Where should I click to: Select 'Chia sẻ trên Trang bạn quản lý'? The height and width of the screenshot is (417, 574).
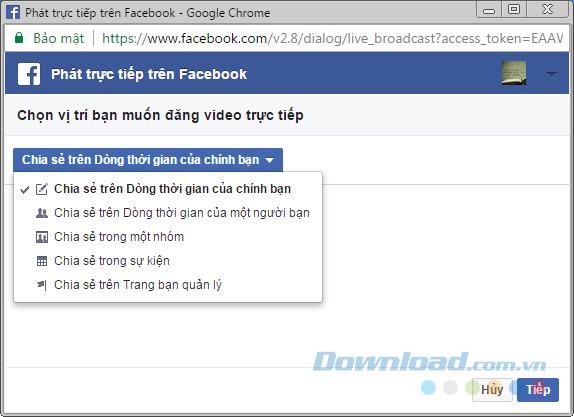(168, 285)
